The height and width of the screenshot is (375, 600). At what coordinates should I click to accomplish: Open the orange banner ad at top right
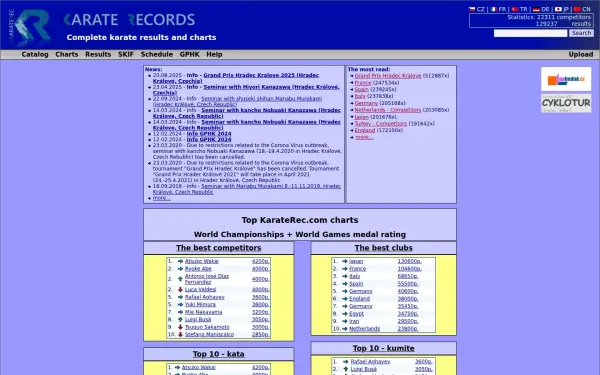pyautogui.click(x=566, y=79)
